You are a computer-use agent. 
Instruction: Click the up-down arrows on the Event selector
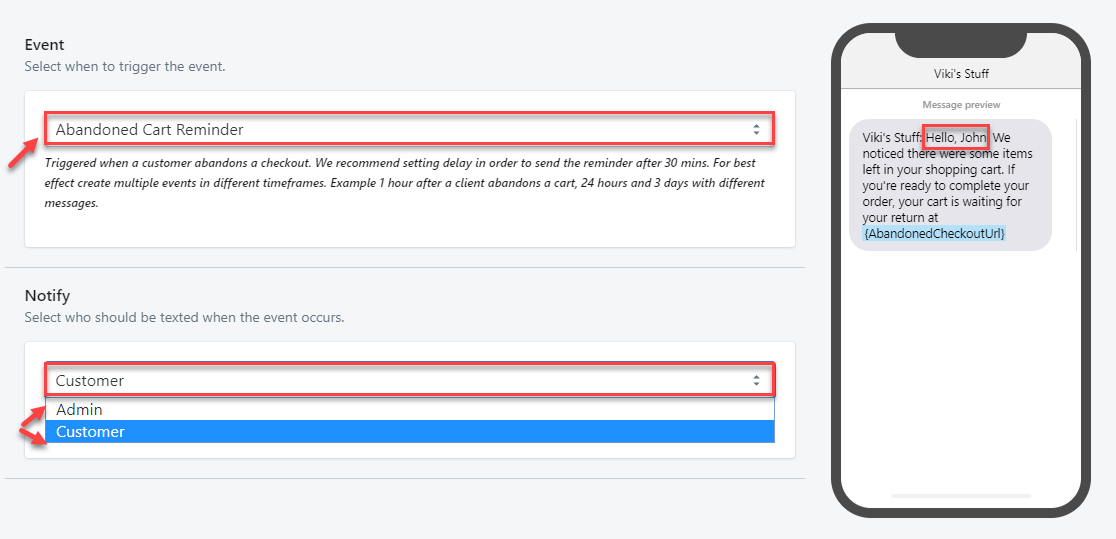coord(756,130)
